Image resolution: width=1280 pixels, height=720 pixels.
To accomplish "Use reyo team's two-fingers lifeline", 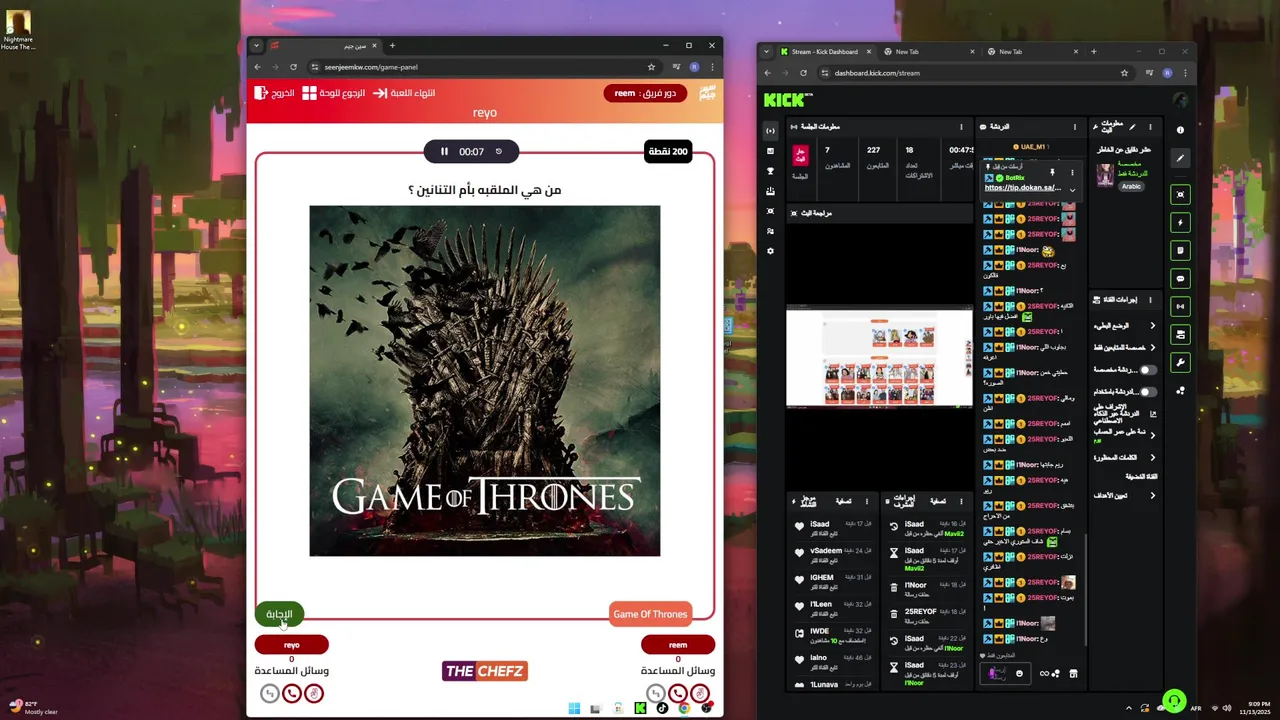I will 314,693.
